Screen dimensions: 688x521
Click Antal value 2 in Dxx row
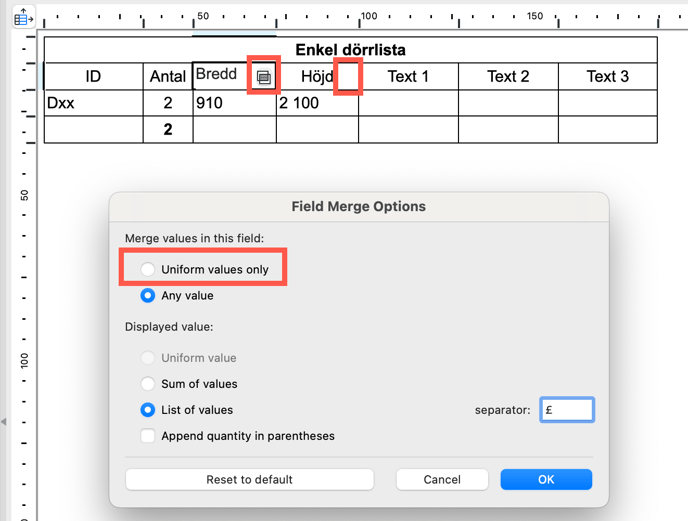(168, 103)
